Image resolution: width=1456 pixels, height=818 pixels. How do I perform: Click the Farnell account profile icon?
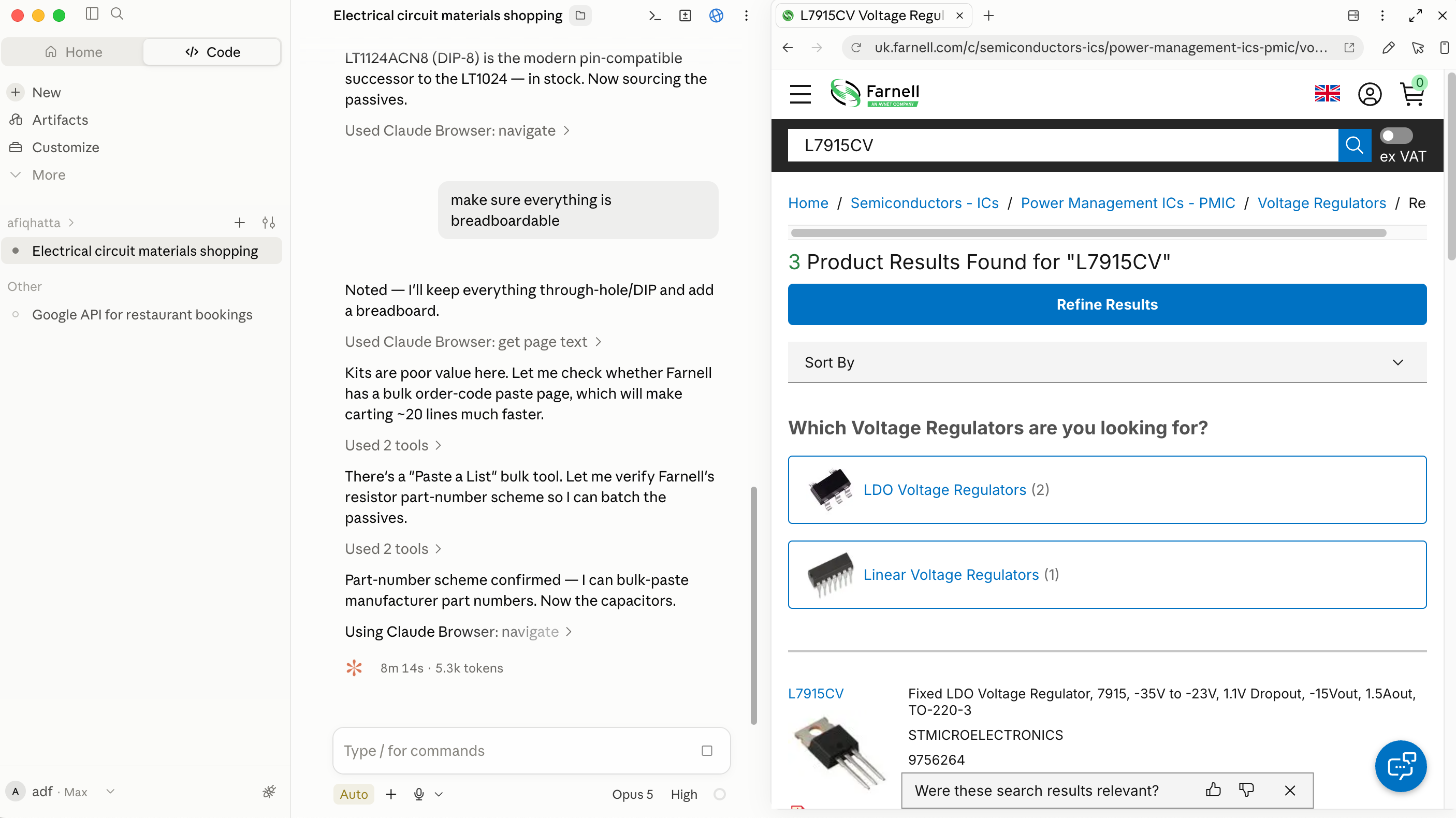pos(1369,94)
